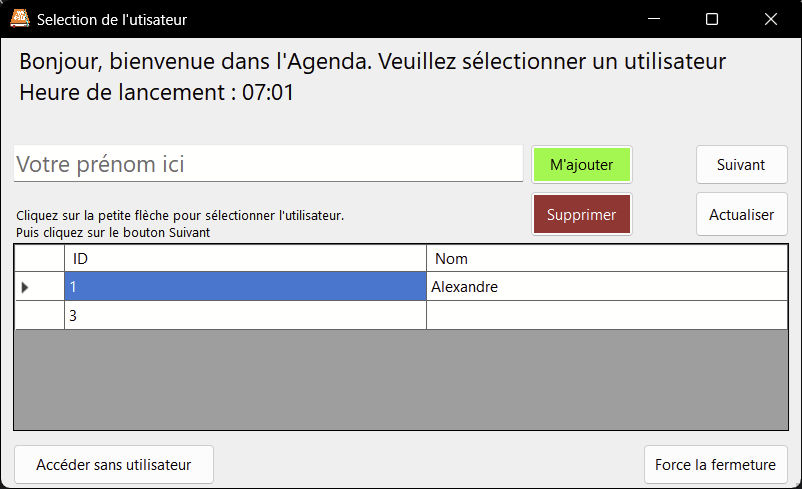Click the Suivant button

point(741,165)
